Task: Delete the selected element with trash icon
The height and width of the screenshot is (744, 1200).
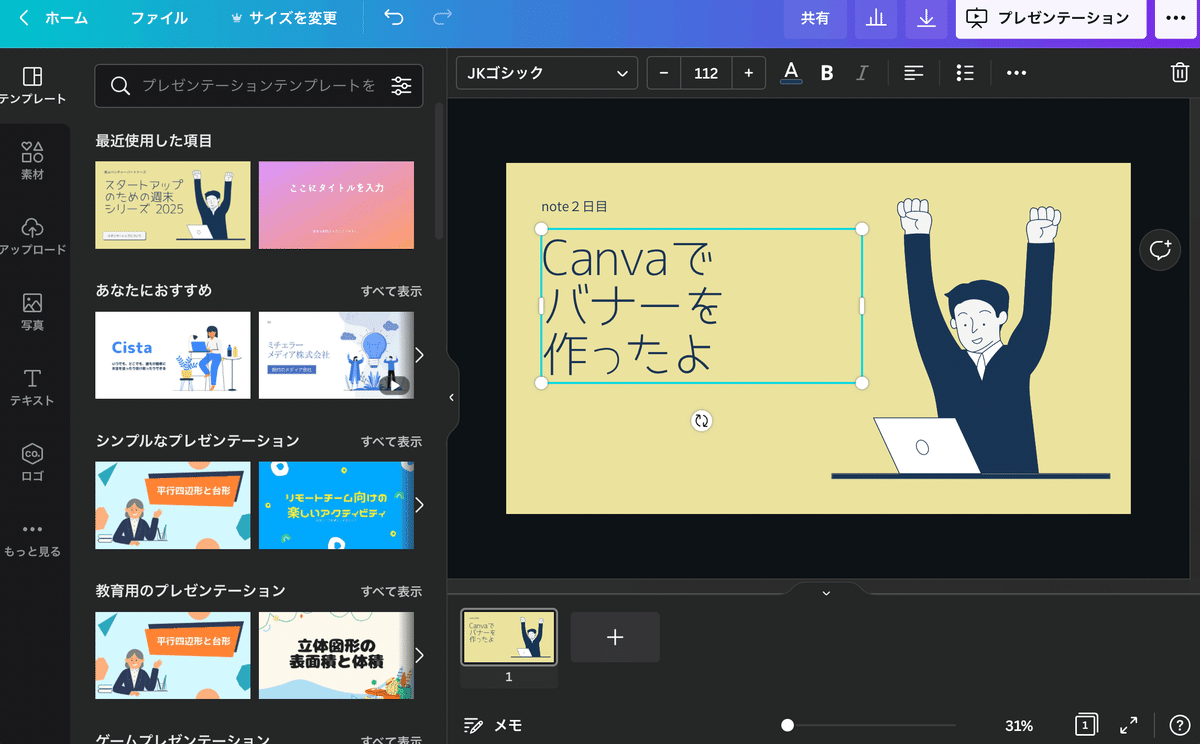Action: pyautogui.click(x=1179, y=73)
